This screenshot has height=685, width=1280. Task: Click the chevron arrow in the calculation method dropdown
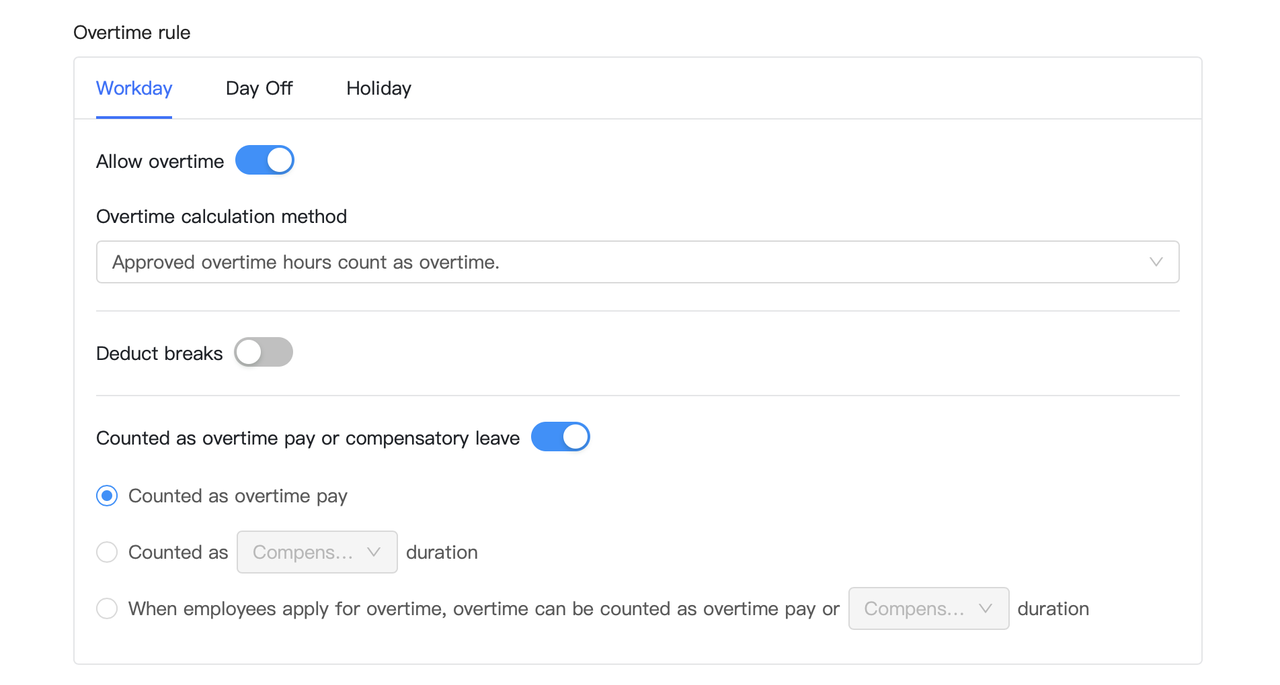1156,262
